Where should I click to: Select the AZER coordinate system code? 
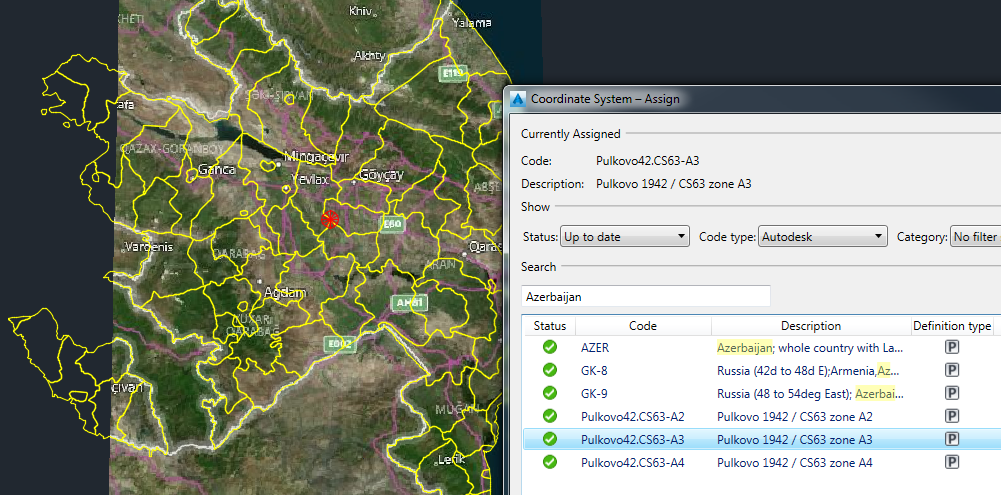click(595, 347)
